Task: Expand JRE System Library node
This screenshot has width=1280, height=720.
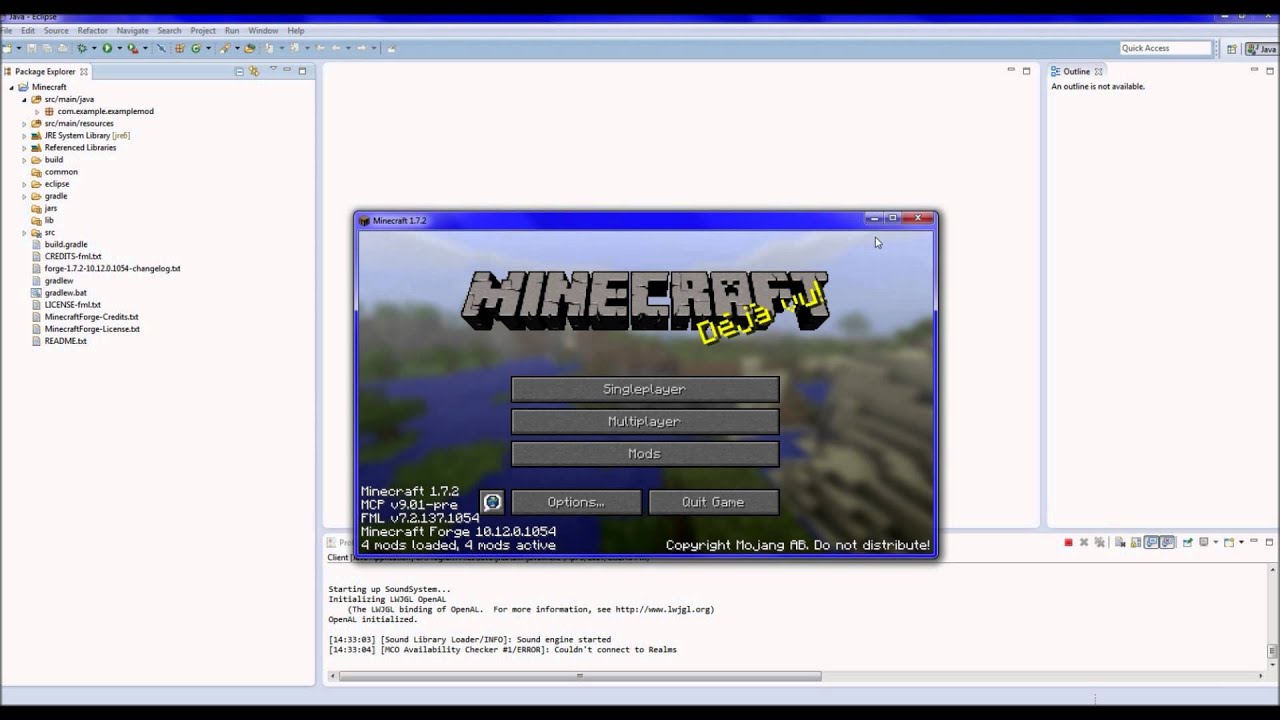Action: tap(24, 135)
